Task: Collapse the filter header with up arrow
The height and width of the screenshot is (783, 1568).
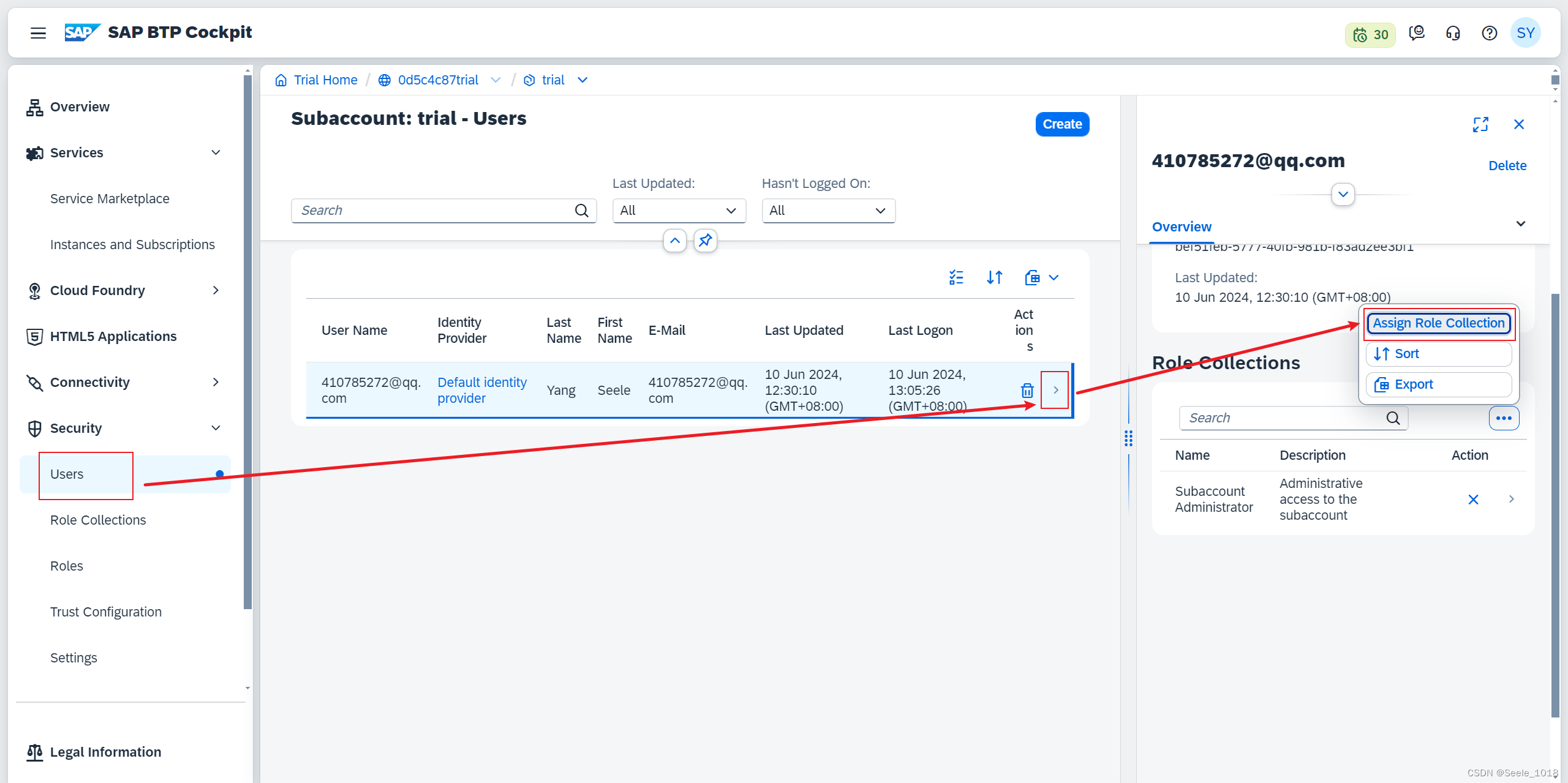Action: click(x=675, y=241)
